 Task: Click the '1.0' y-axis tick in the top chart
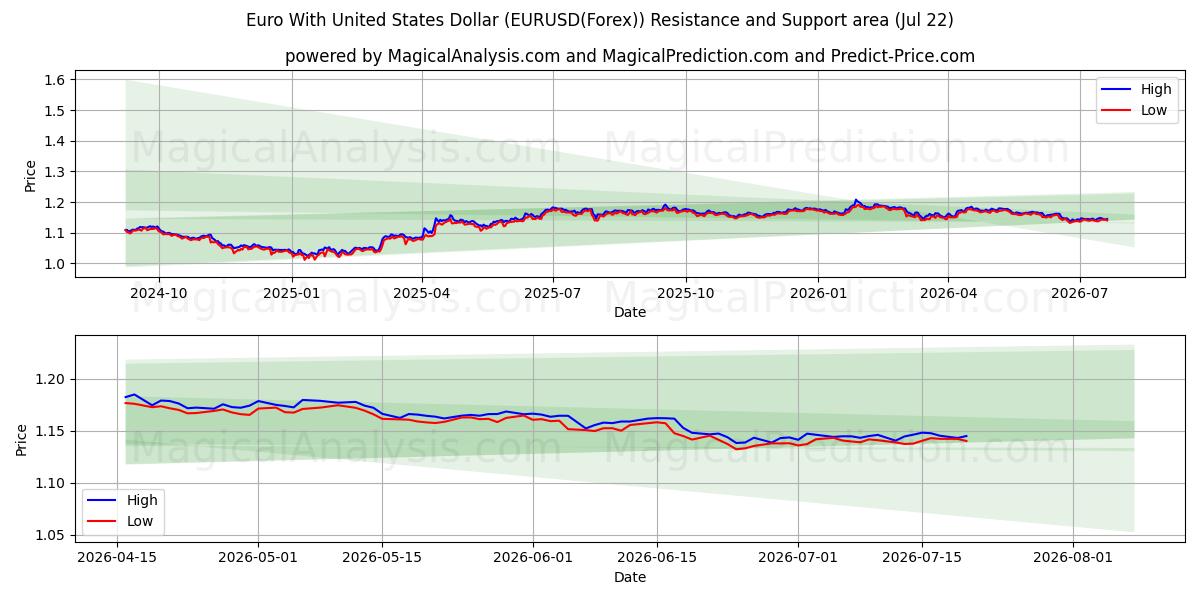(56, 264)
